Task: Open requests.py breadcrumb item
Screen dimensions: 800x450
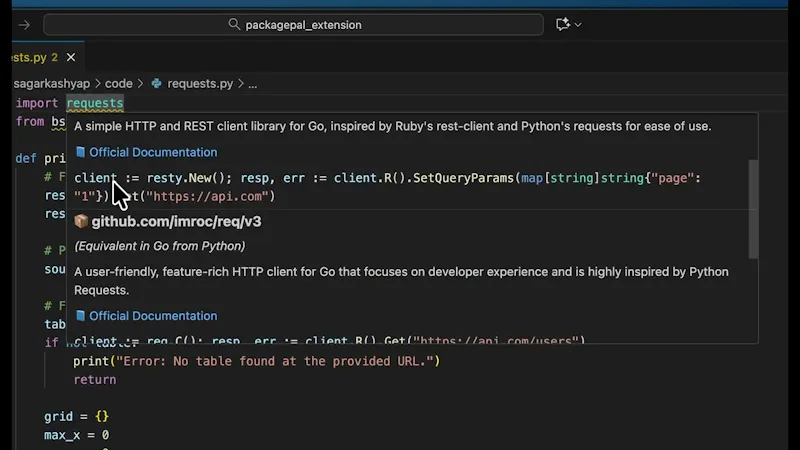Action: tap(200, 84)
